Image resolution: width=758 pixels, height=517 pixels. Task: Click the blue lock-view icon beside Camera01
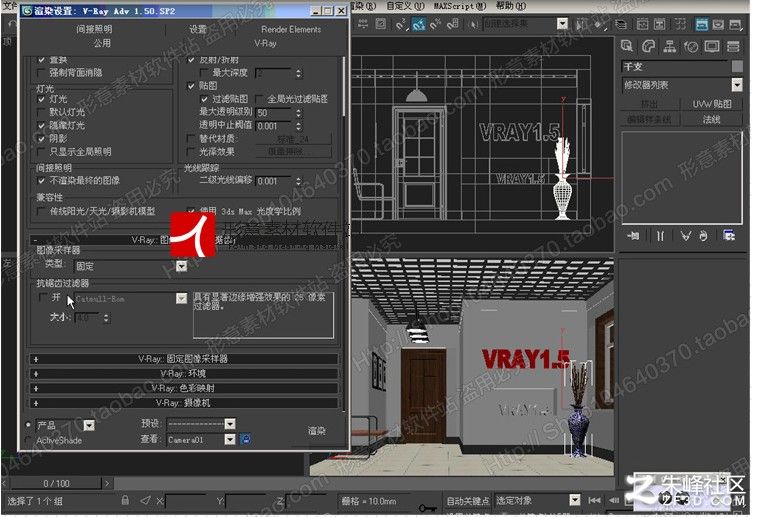click(246, 439)
